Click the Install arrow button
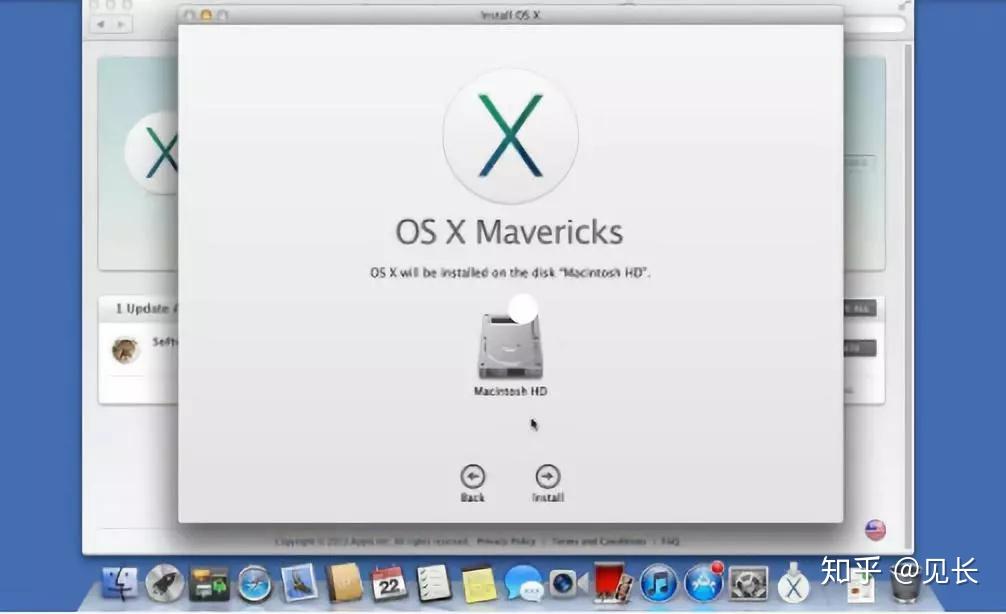The height and width of the screenshot is (614, 1006). coord(547,477)
